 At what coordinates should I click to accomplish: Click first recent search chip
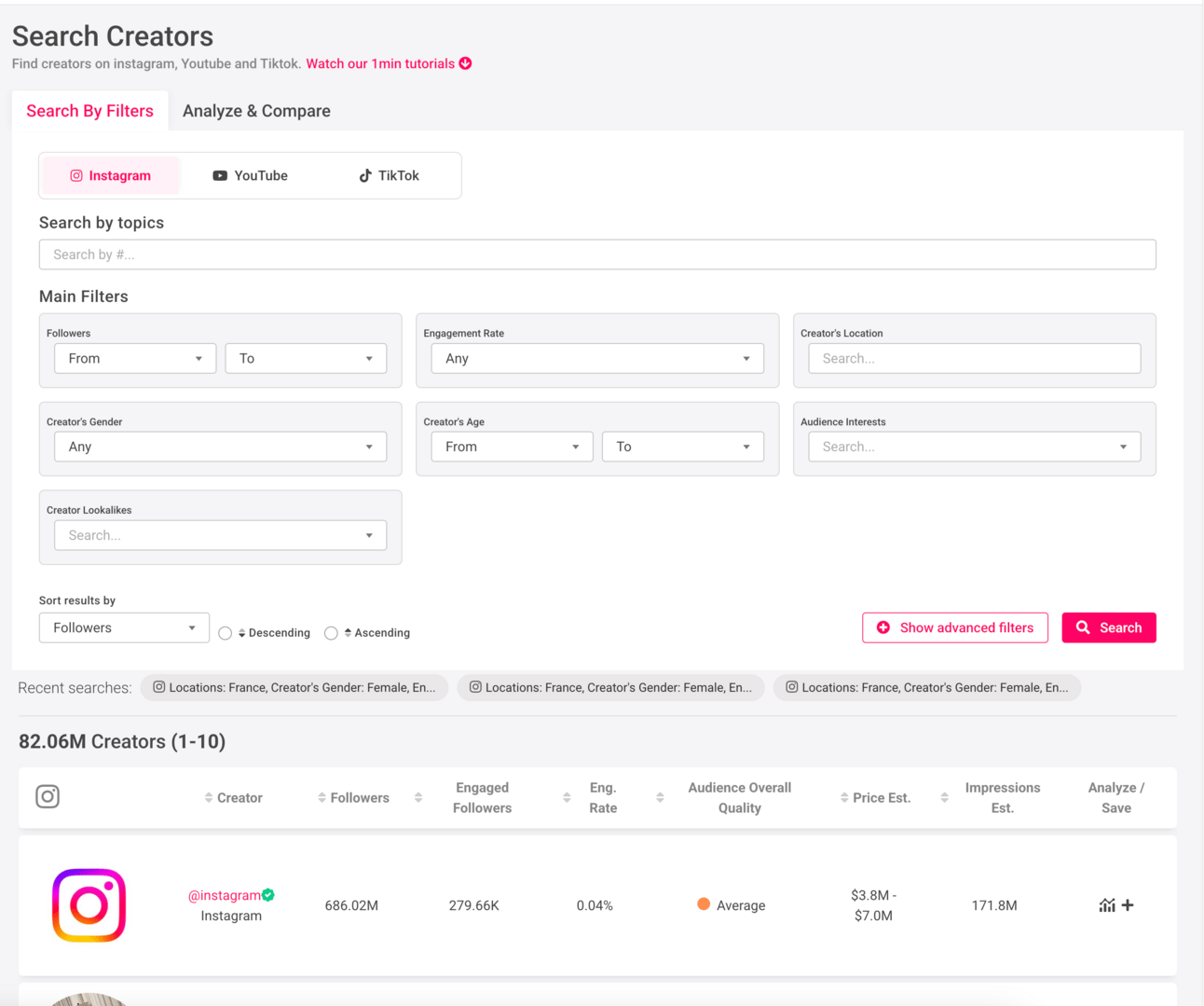pos(294,687)
